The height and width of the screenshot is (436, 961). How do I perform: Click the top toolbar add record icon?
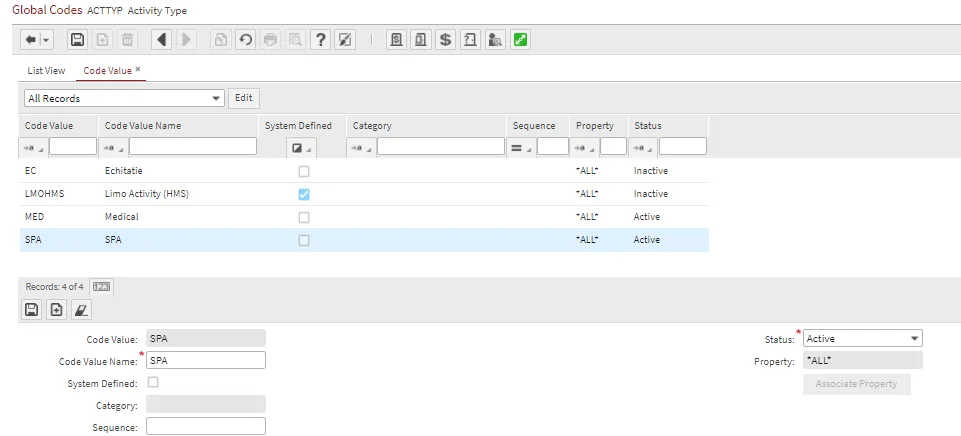[102, 40]
